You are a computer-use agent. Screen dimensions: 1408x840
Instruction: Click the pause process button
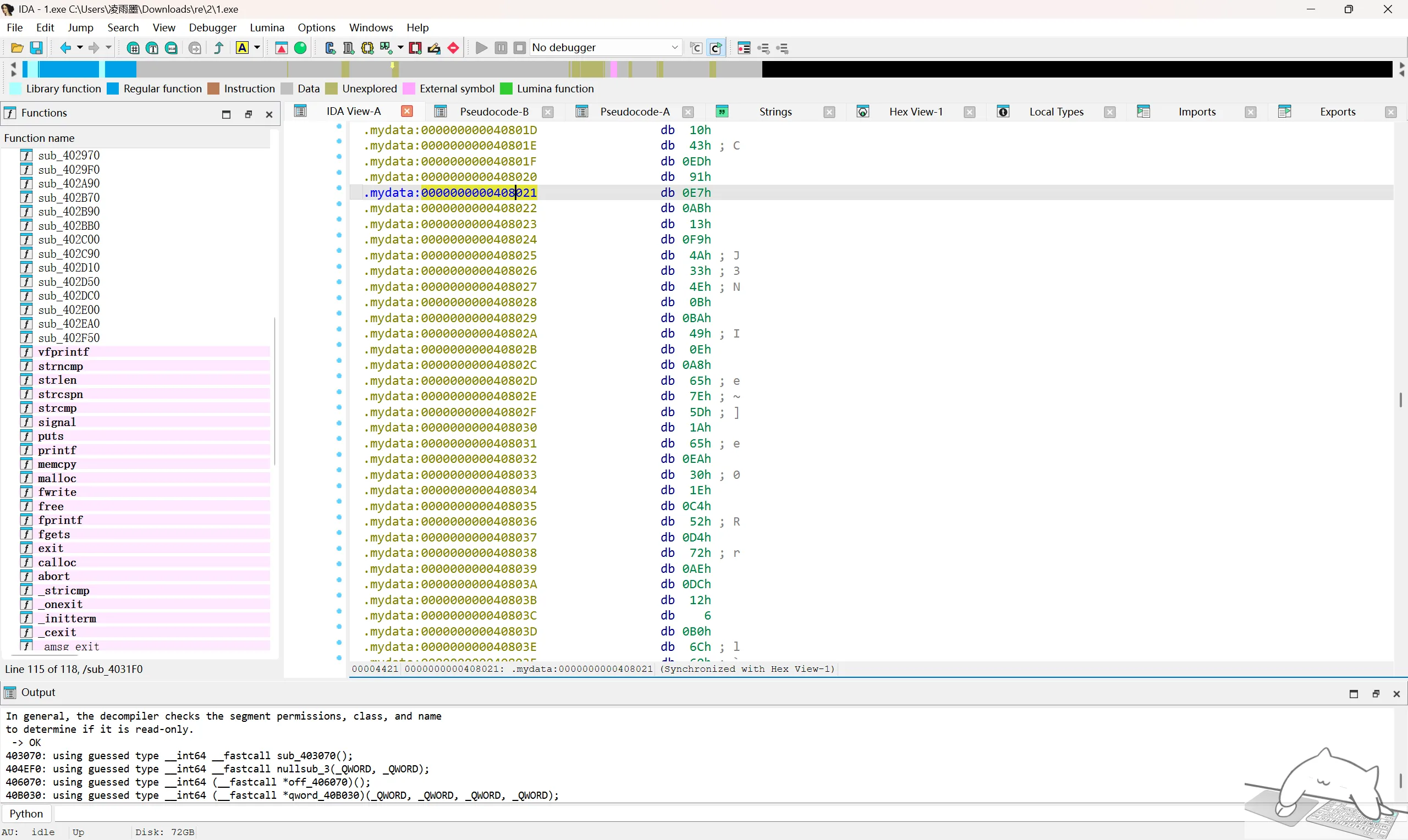pos(501,48)
